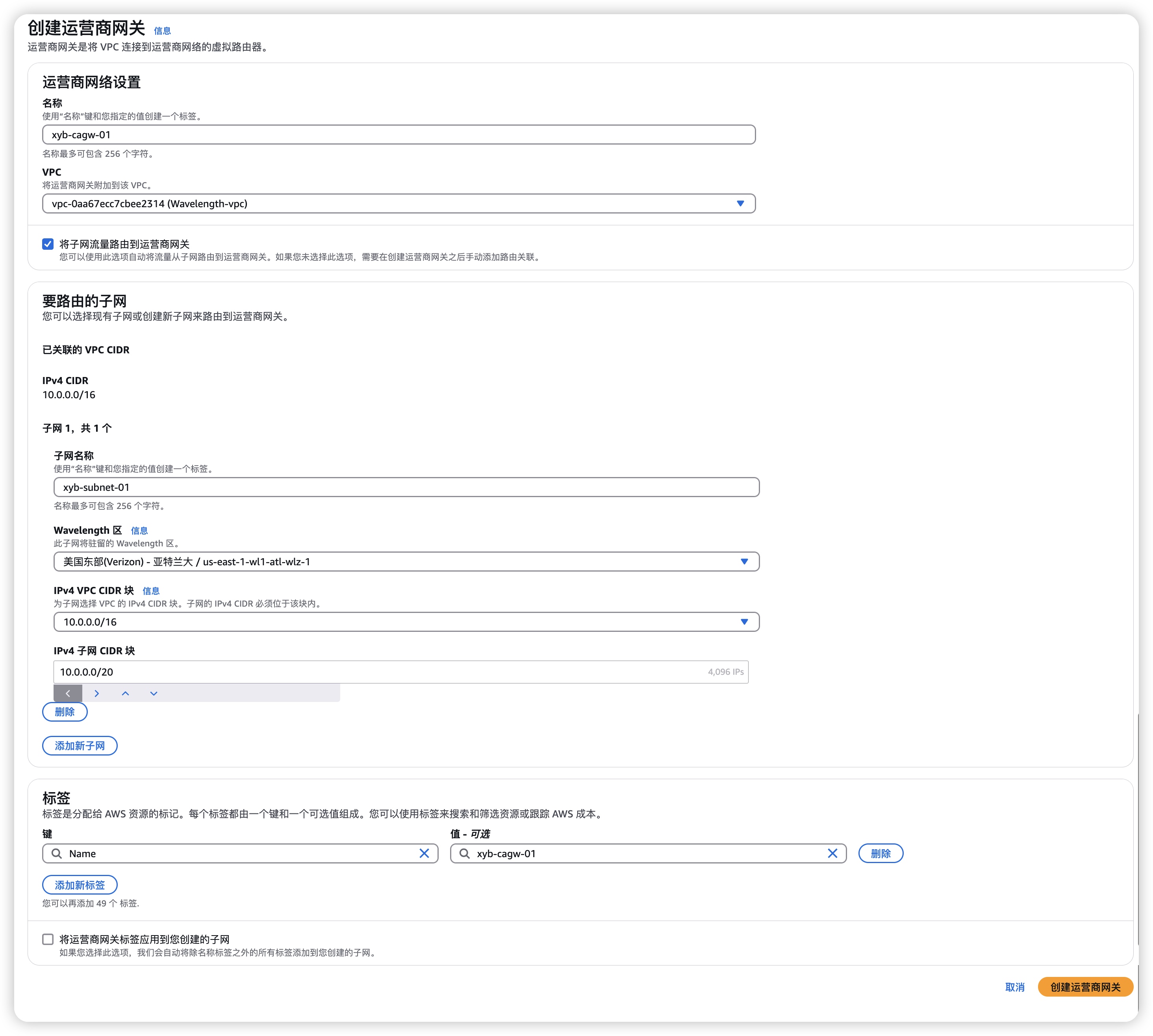Viewport: 1153px width, 1036px height.
Task: Uncheck route subnet traffic to carrier gateway
Action: [48, 244]
